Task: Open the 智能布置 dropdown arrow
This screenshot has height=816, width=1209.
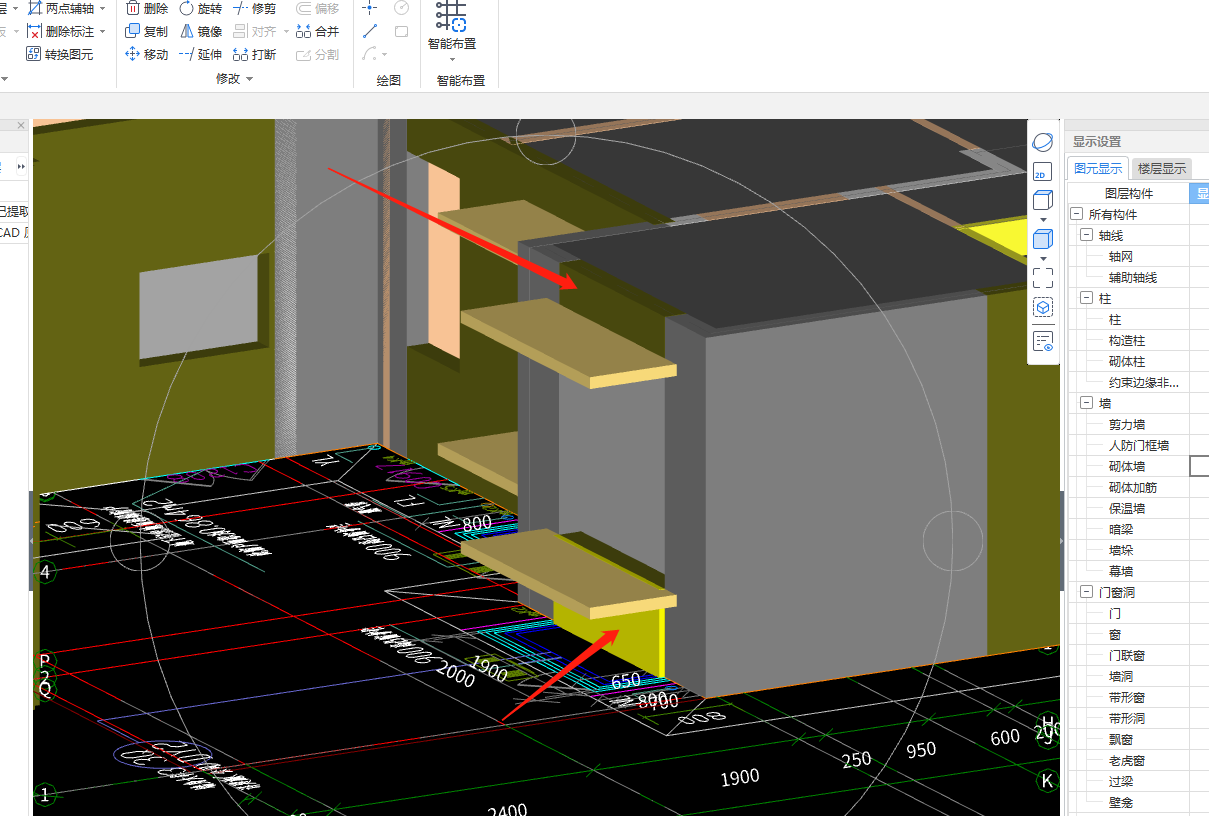Action: [x=452, y=59]
